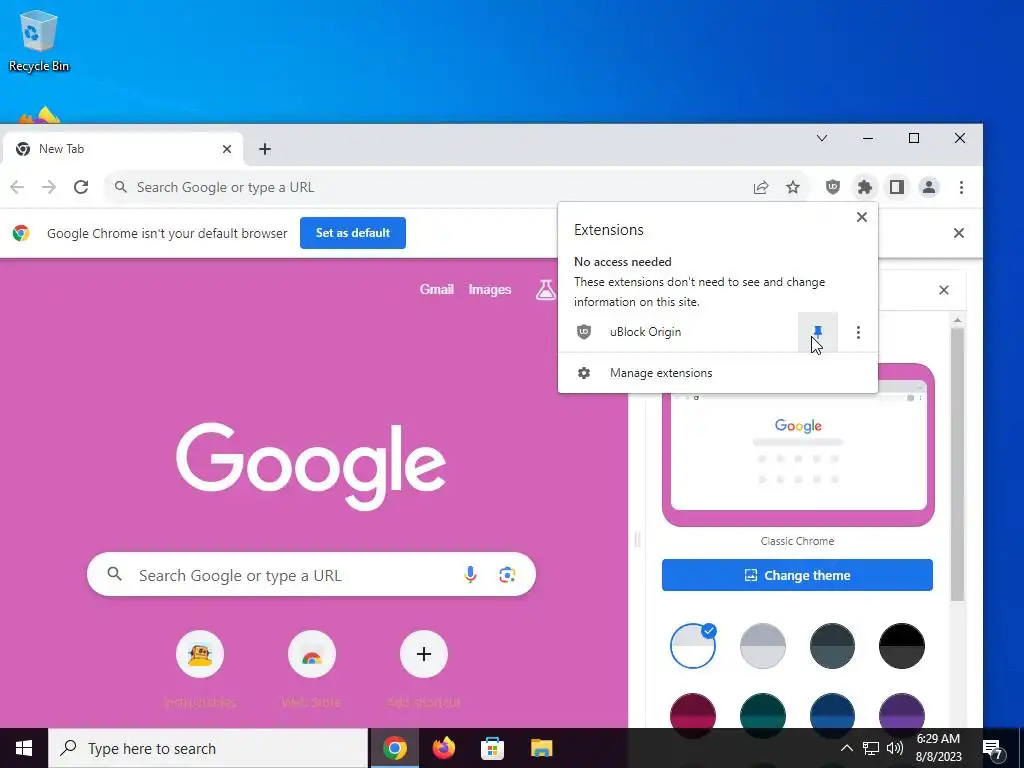Viewport: 1024px width, 768px height.
Task: Open more actions for uBlock Origin
Action: coord(858,332)
